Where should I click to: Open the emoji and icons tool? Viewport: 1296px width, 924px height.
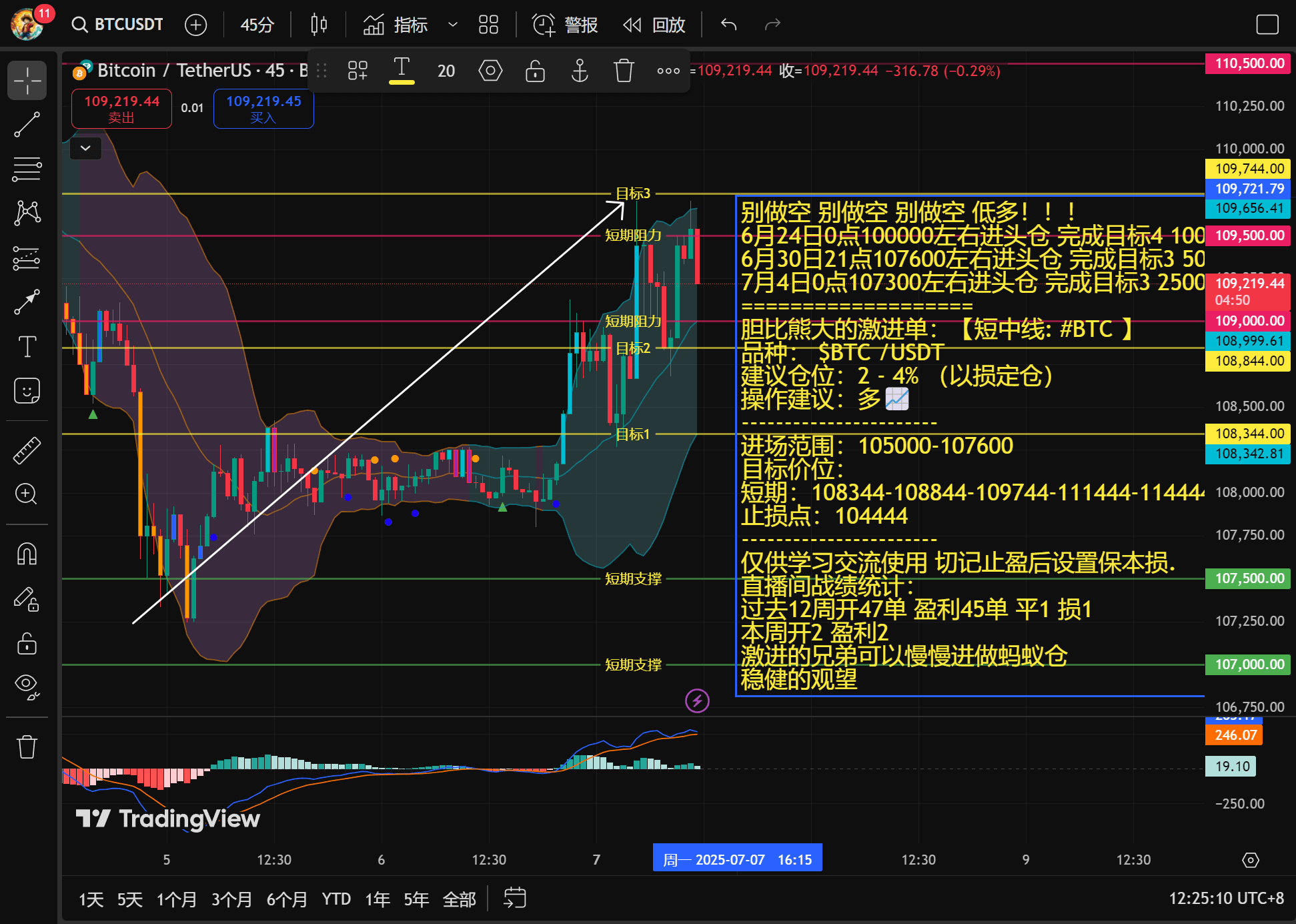click(x=27, y=391)
